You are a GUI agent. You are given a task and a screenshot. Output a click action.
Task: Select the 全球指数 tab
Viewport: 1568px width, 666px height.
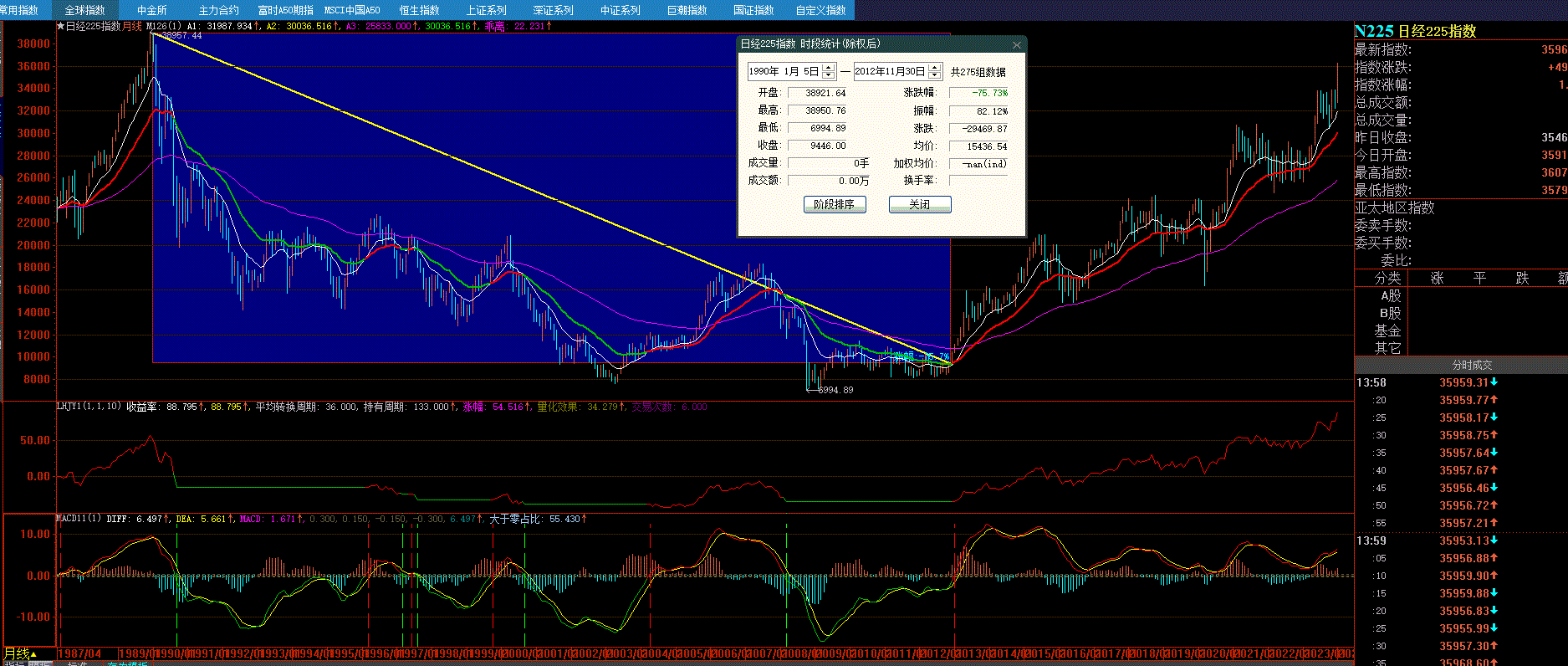(85, 10)
